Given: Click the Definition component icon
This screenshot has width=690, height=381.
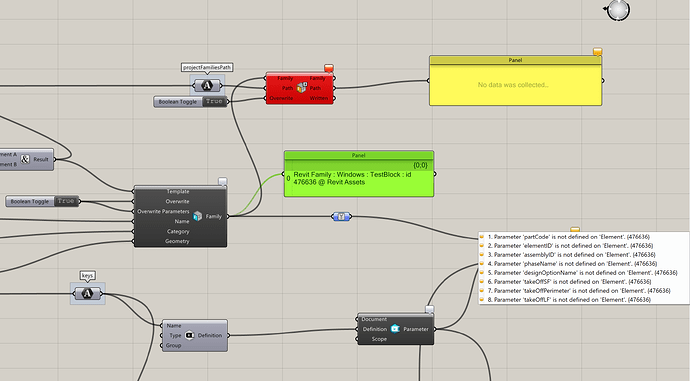Looking at the screenshot, I should (190, 335).
